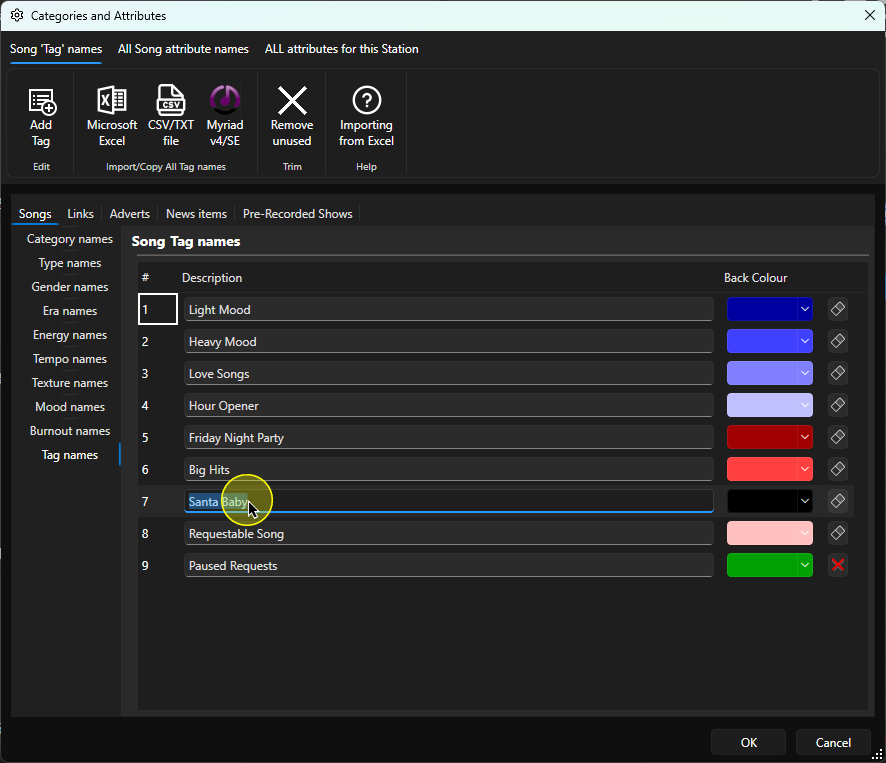Click the Big Hits red colour swatch
The width and height of the screenshot is (886, 763).
pyautogui.click(x=762, y=469)
